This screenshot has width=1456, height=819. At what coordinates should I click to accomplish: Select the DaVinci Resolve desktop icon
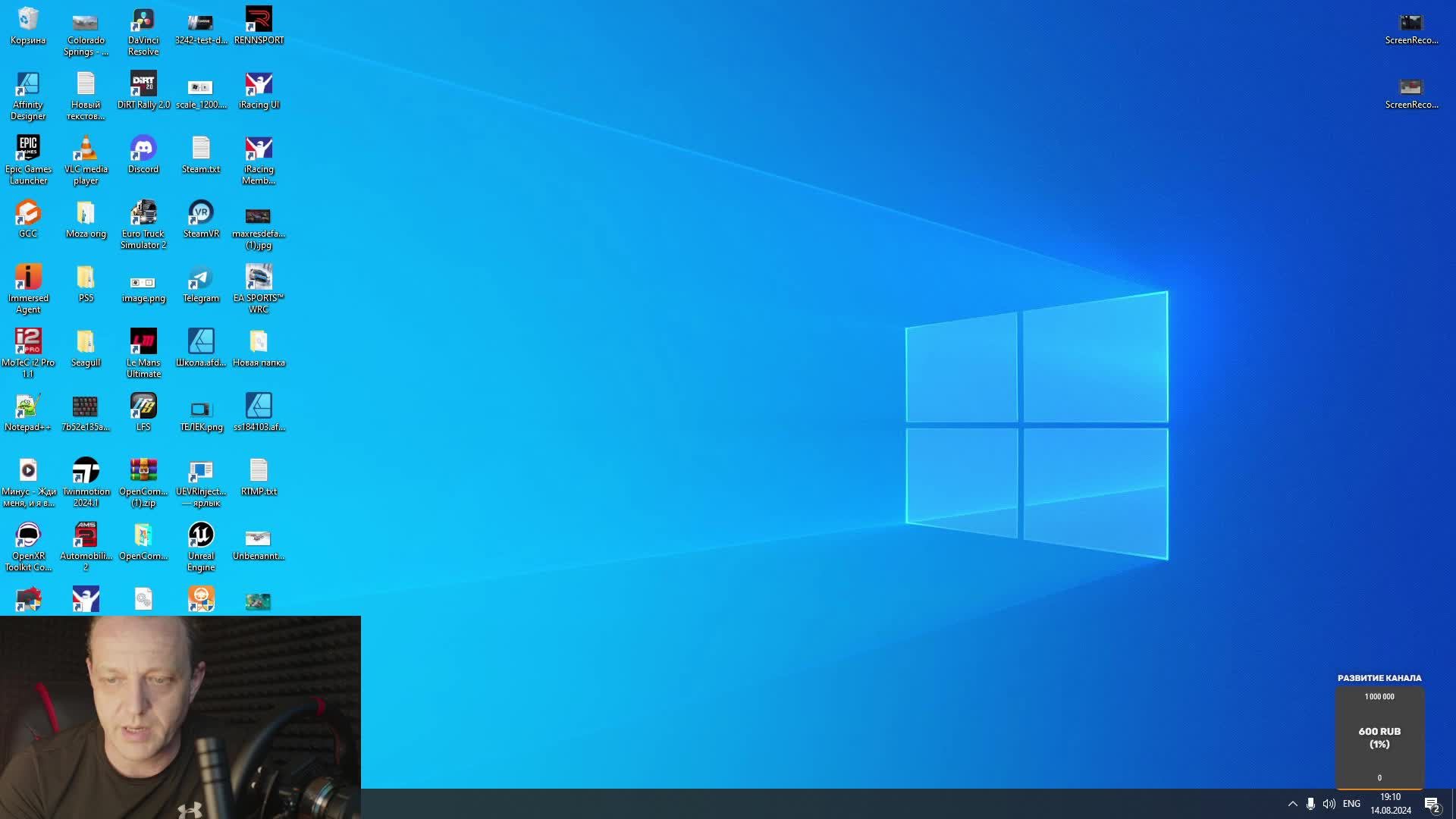[143, 21]
